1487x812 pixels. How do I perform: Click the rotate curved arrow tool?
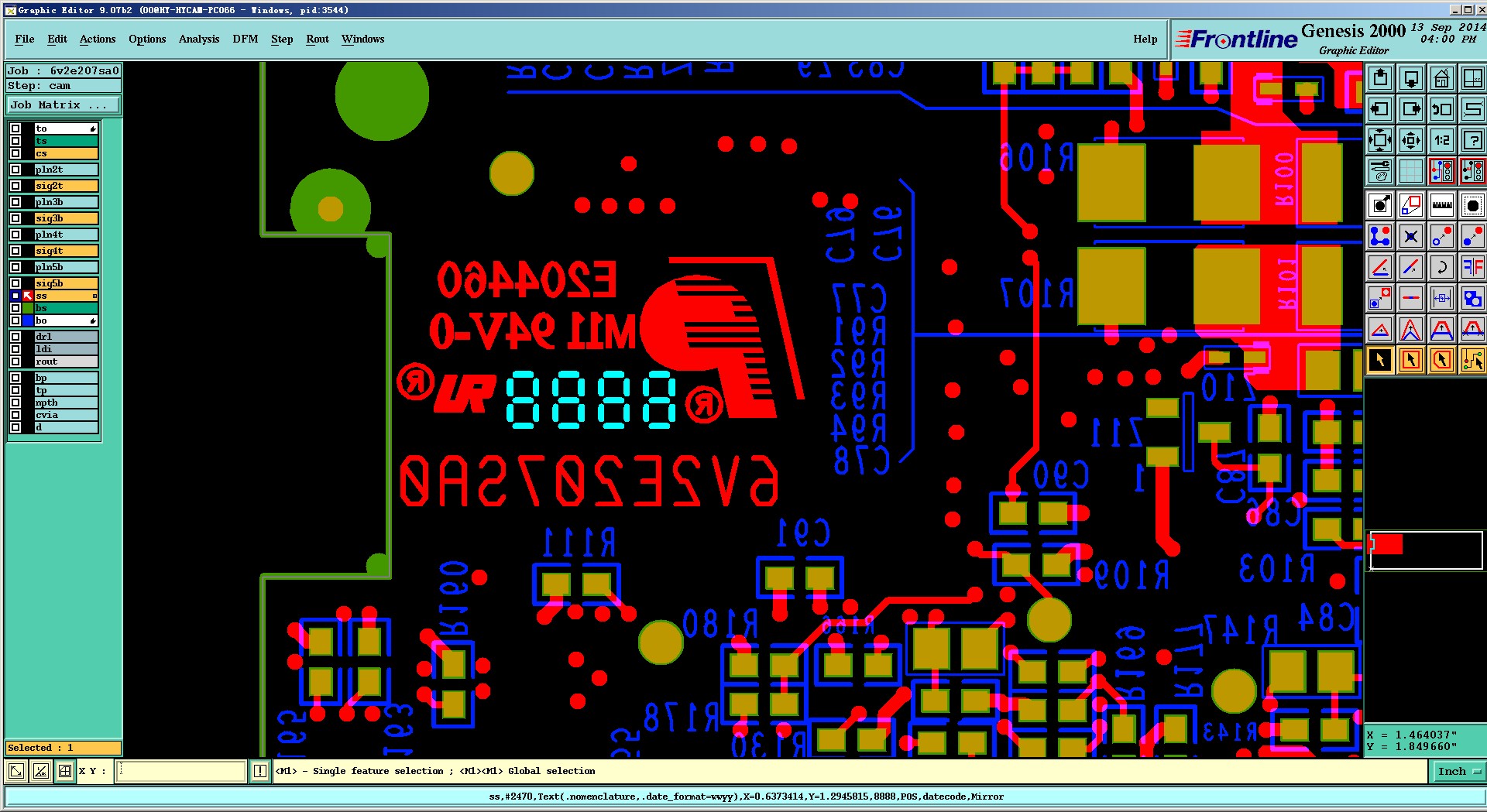click(x=1441, y=267)
